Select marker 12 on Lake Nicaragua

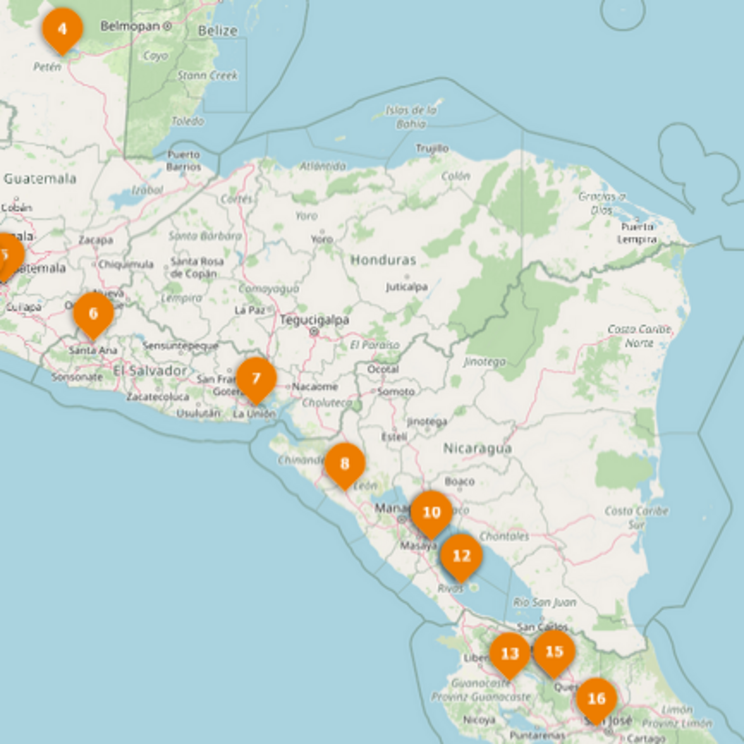(461, 558)
